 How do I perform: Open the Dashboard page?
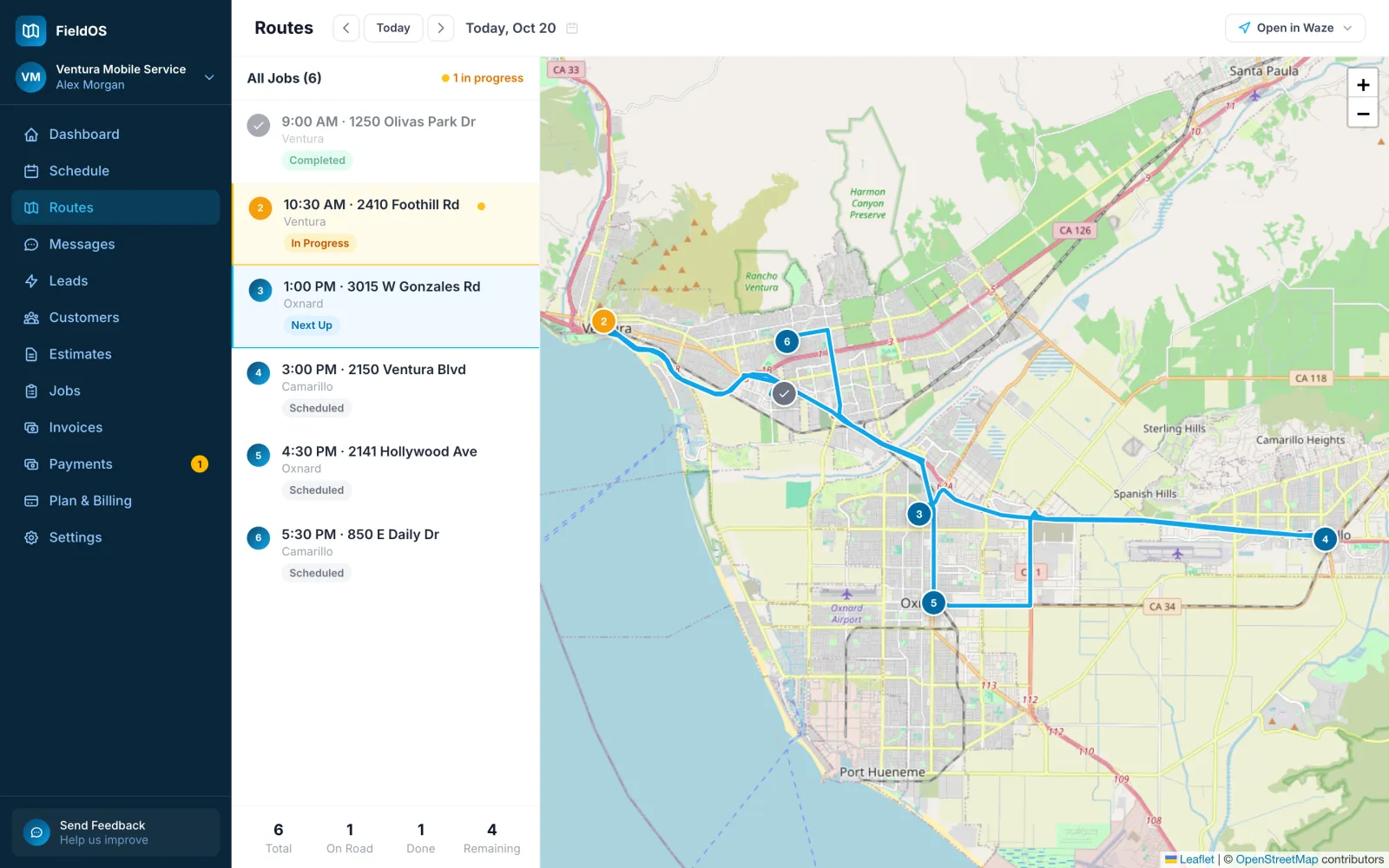(115, 135)
